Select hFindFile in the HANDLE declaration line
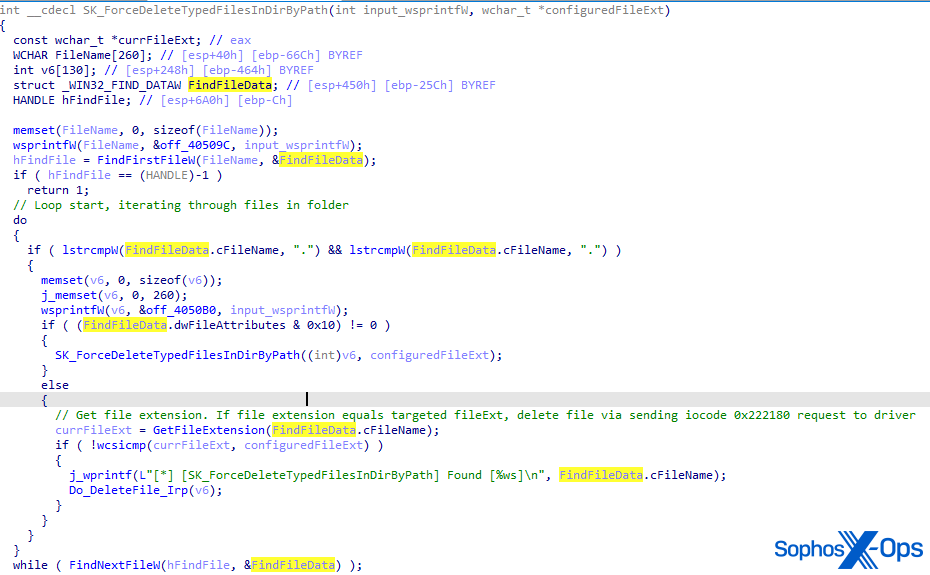930x575 pixels. tap(93, 100)
